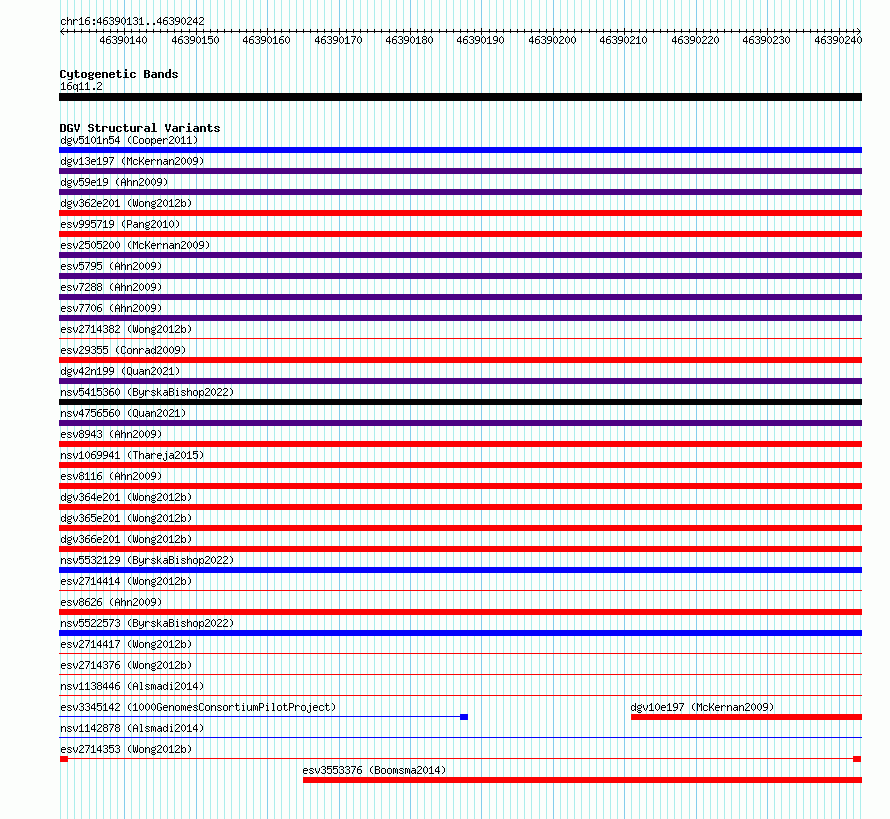Image resolution: width=890 pixels, height=819 pixels.
Task: Open the esv2505200 (McKernan2009) entry
Action: tap(135, 245)
